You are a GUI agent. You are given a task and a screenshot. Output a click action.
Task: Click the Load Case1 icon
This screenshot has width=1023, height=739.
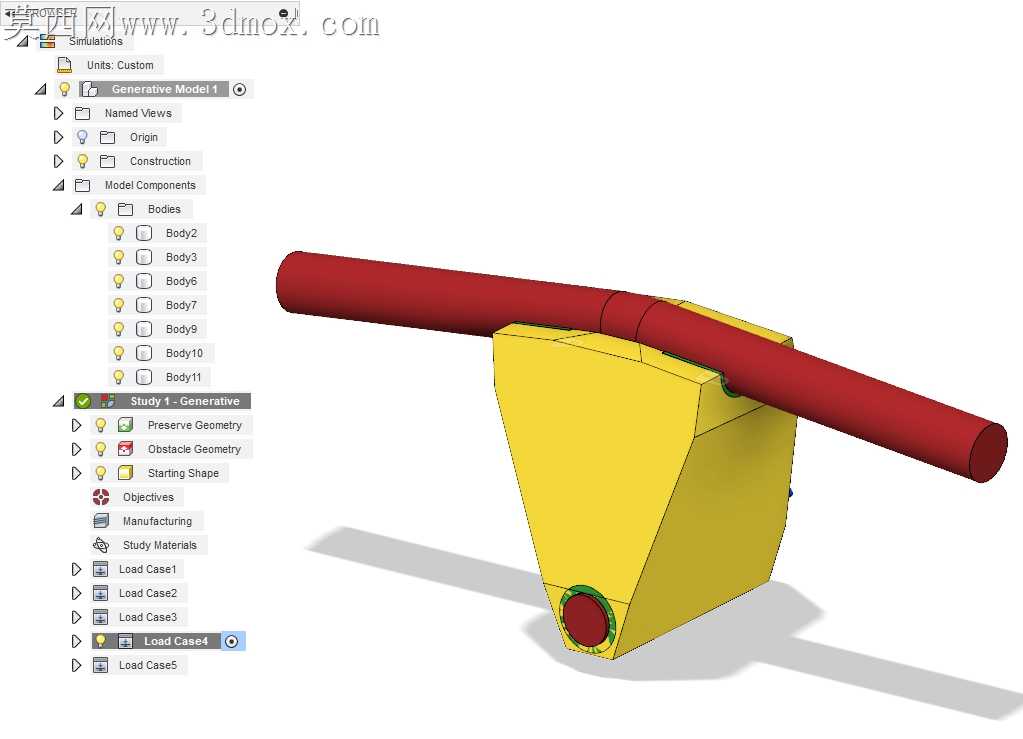click(x=100, y=569)
